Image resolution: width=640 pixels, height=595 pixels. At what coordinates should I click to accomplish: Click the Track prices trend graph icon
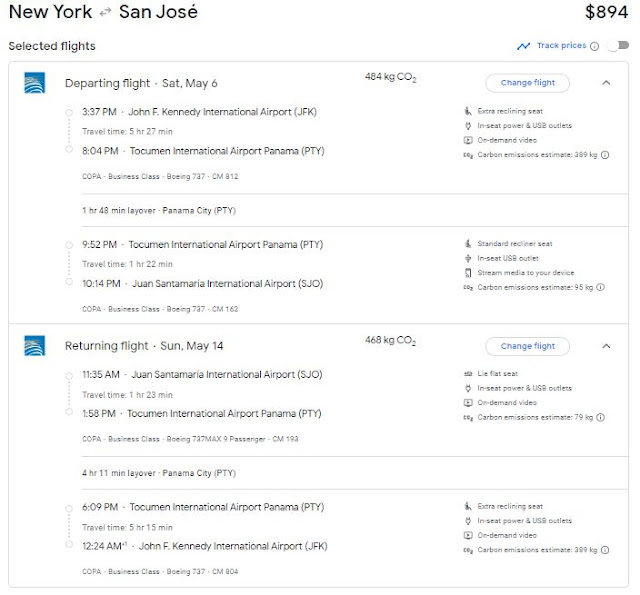523,46
